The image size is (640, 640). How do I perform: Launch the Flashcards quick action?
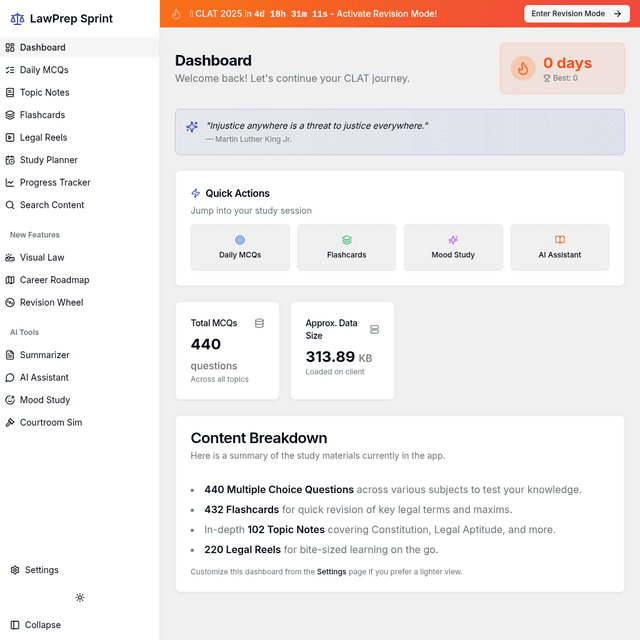click(346, 247)
